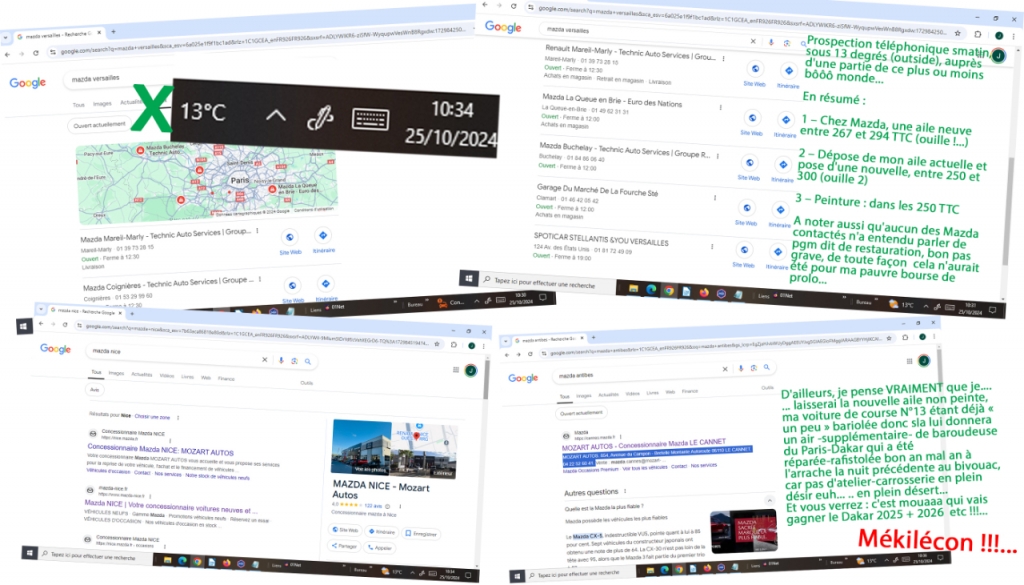Open more options for SPOTICAR STELLANTIS listing
The width and height of the screenshot is (1024, 585).
click(712, 246)
